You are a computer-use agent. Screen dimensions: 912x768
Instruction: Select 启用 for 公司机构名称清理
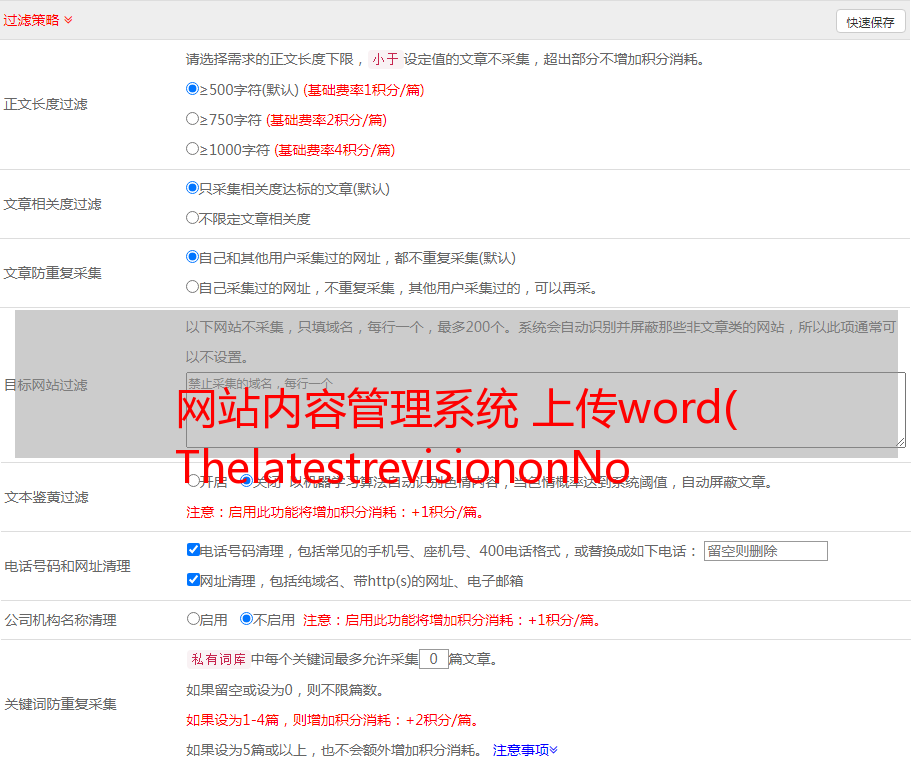click(193, 619)
